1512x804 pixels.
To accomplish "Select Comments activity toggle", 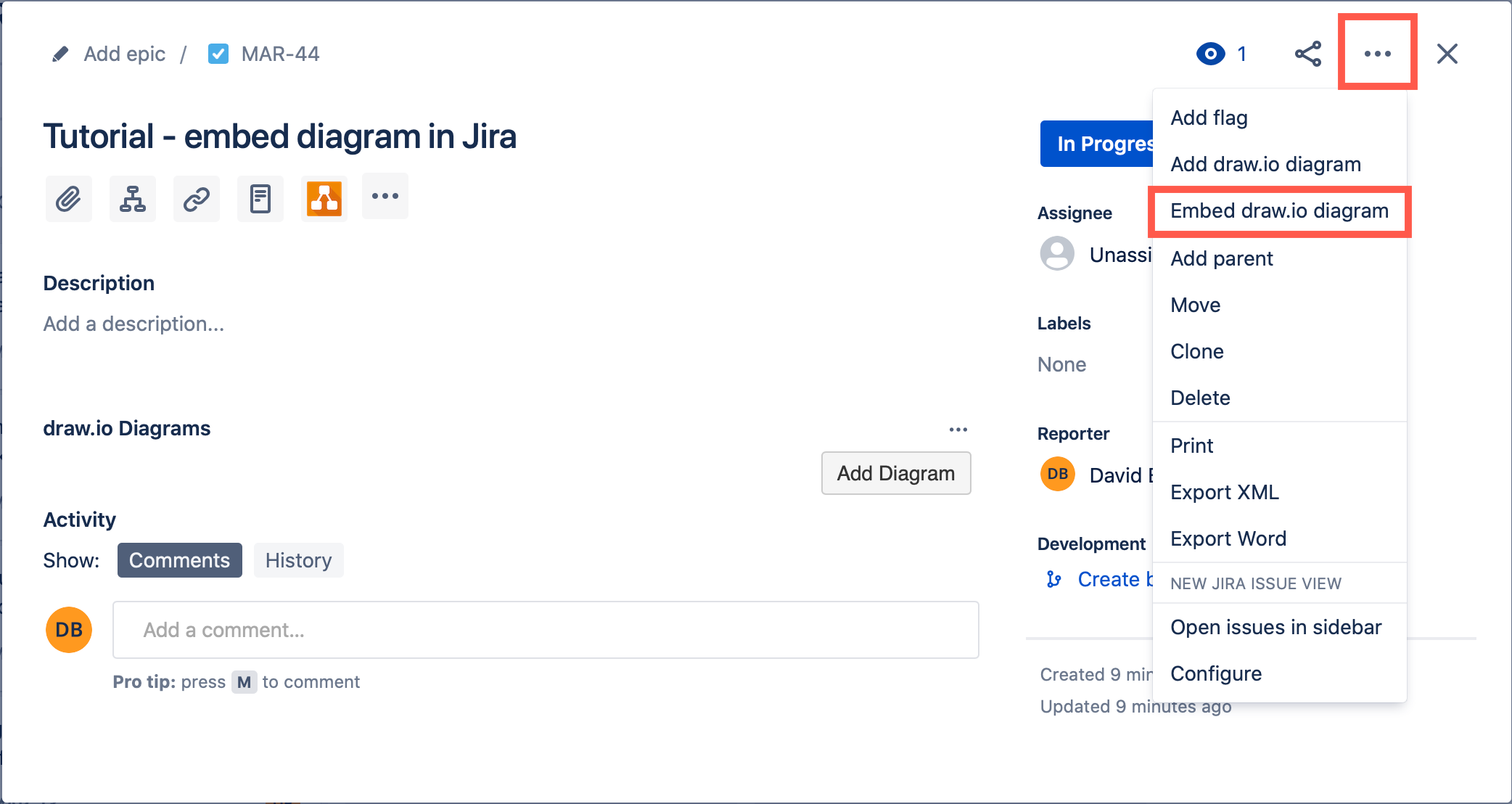I will pyautogui.click(x=178, y=559).
